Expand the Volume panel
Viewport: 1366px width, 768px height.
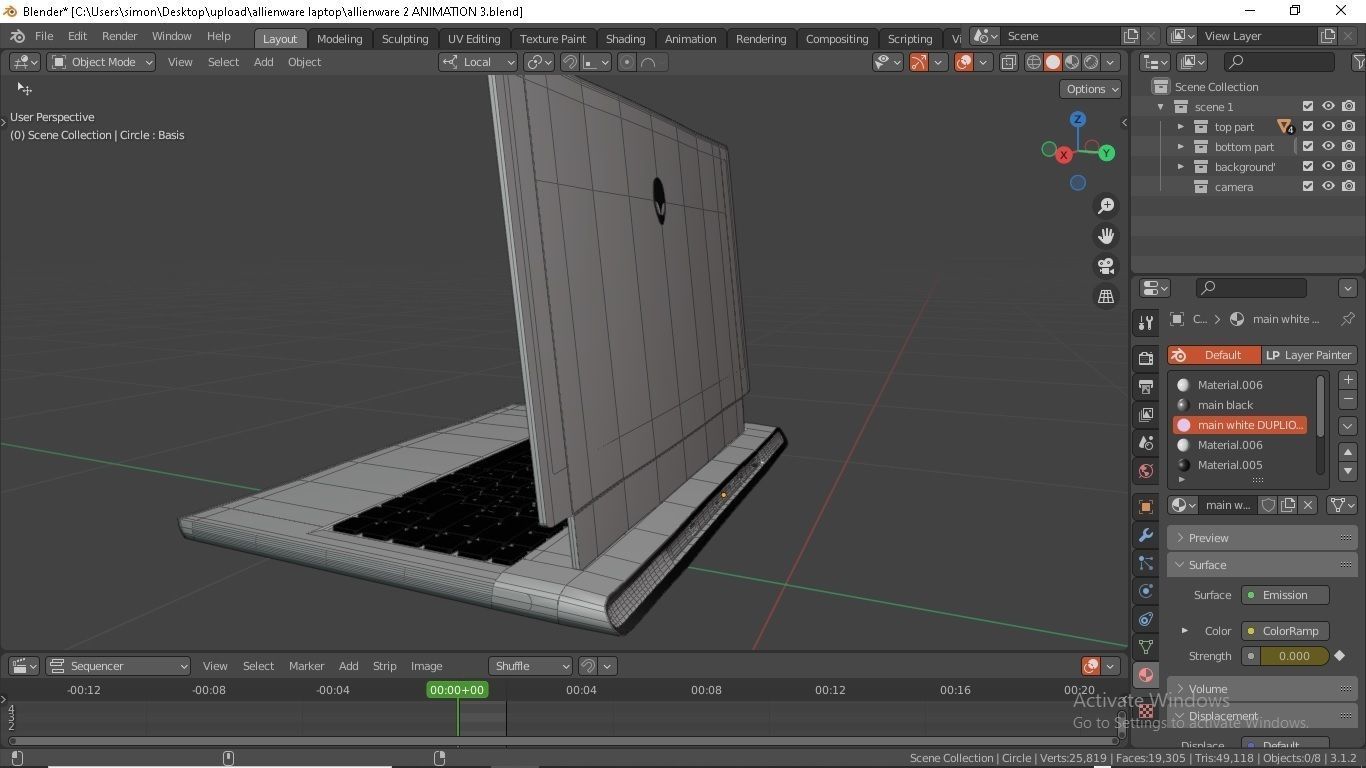pyautogui.click(x=1262, y=689)
